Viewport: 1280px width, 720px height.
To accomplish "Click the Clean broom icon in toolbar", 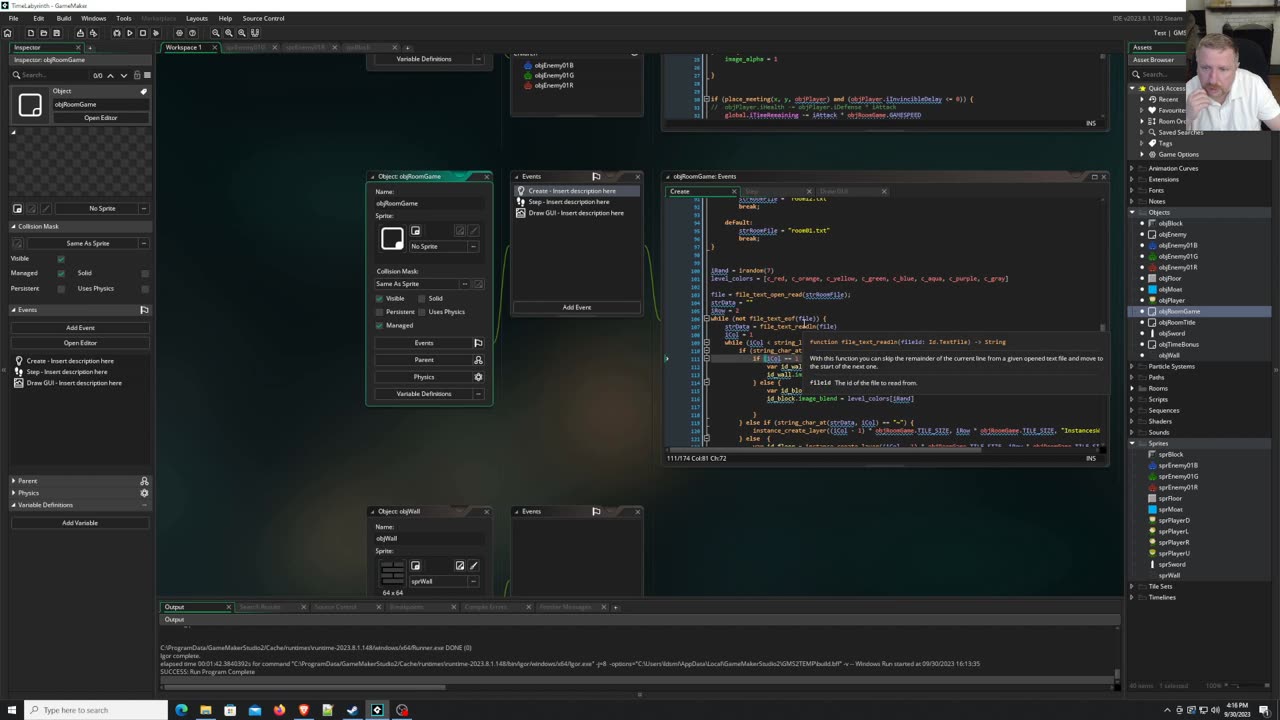I will pos(155,33).
